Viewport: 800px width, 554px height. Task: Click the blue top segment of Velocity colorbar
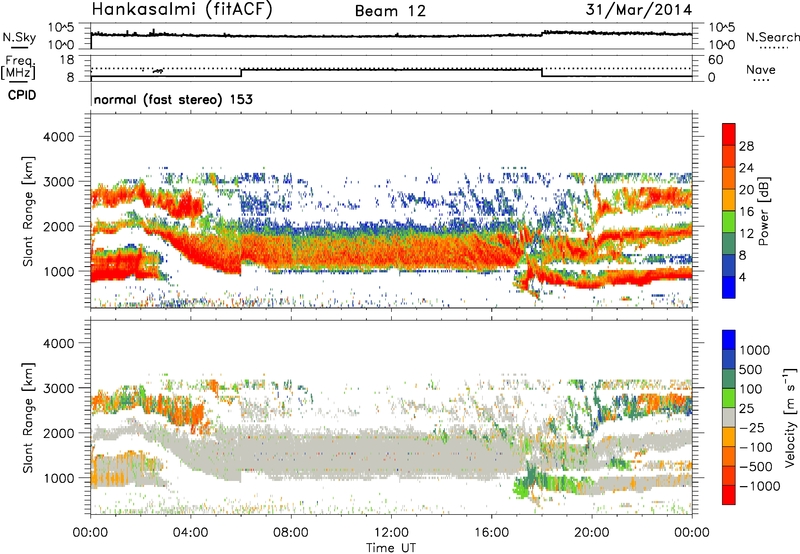click(x=729, y=340)
